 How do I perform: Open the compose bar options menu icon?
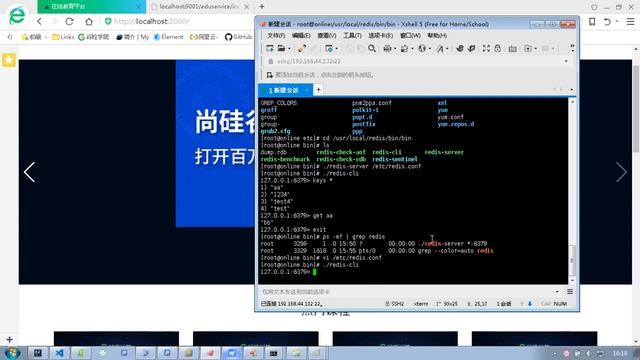click(570, 291)
